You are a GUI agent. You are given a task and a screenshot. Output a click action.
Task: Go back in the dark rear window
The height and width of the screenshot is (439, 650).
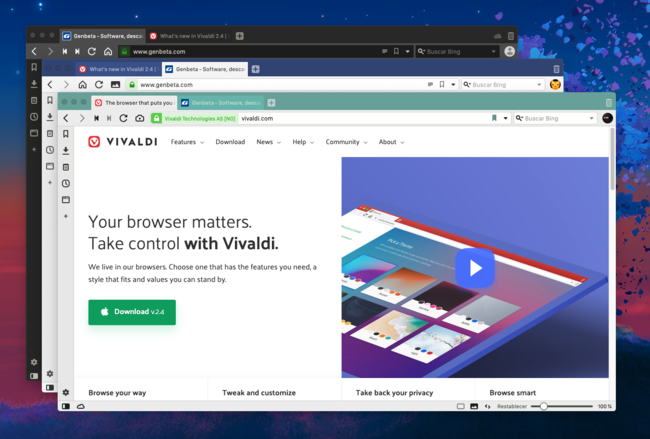click(34, 51)
